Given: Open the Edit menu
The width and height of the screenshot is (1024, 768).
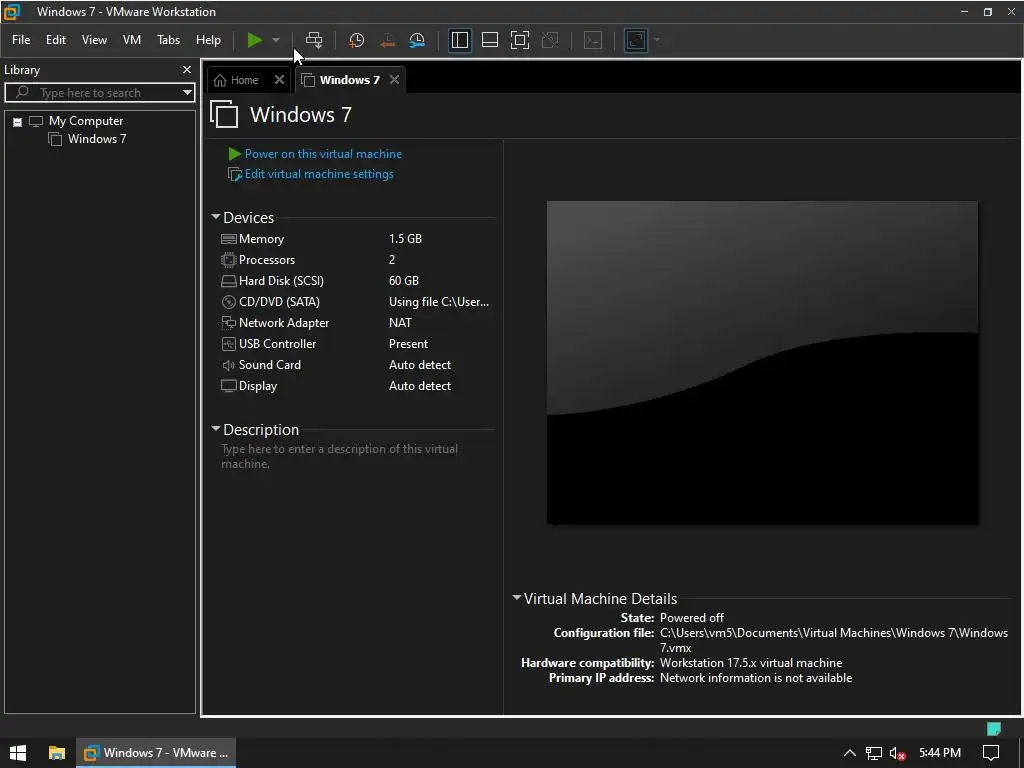Looking at the screenshot, I should [56, 40].
